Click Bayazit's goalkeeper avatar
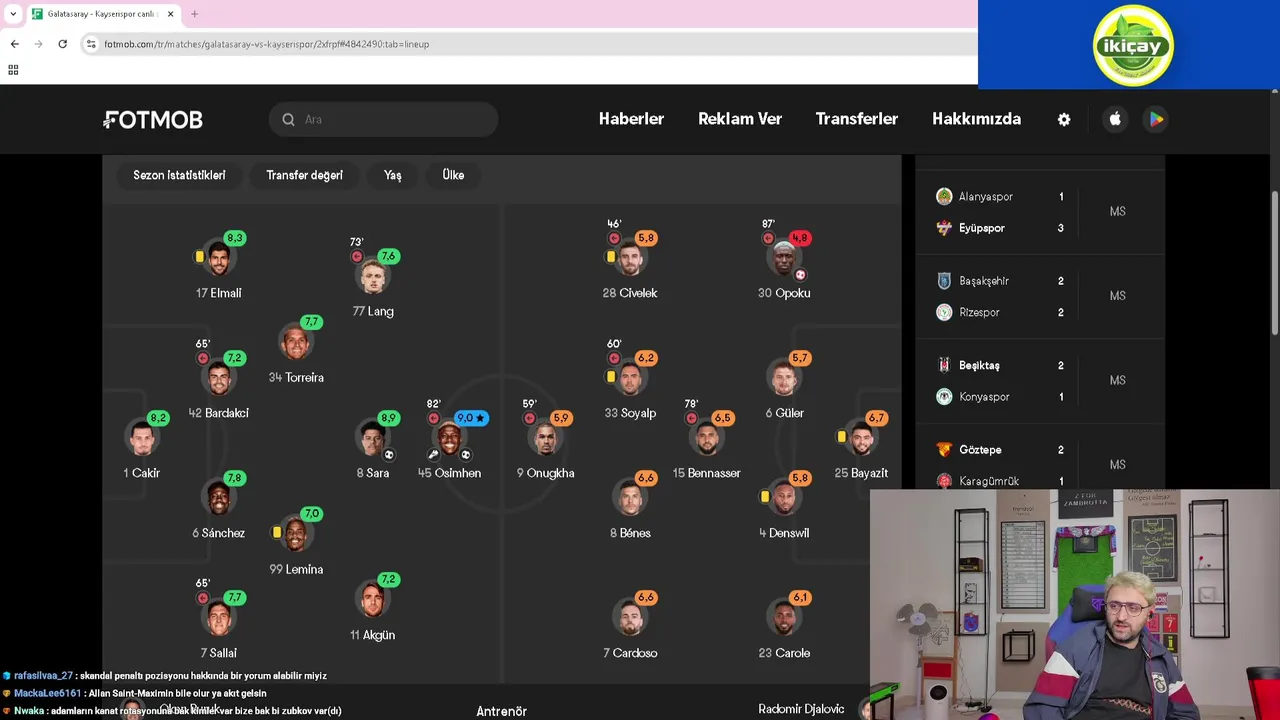The height and width of the screenshot is (720, 1280). coord(861,438)
